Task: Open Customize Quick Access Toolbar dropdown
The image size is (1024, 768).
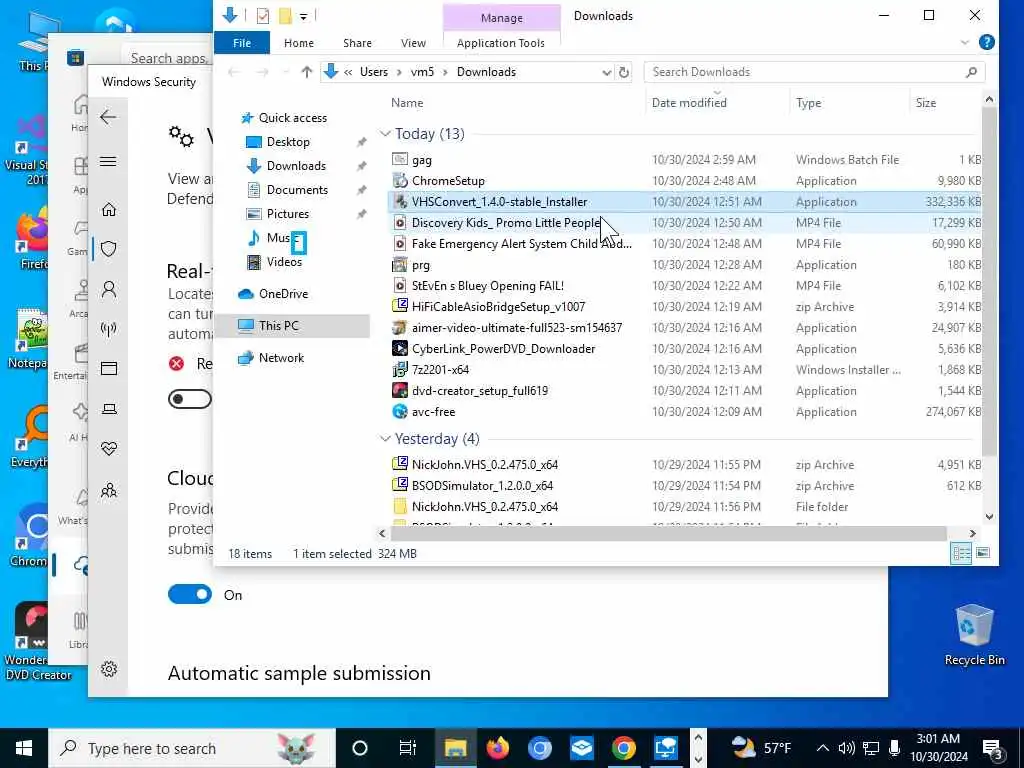Action: [x=304, y=16]
